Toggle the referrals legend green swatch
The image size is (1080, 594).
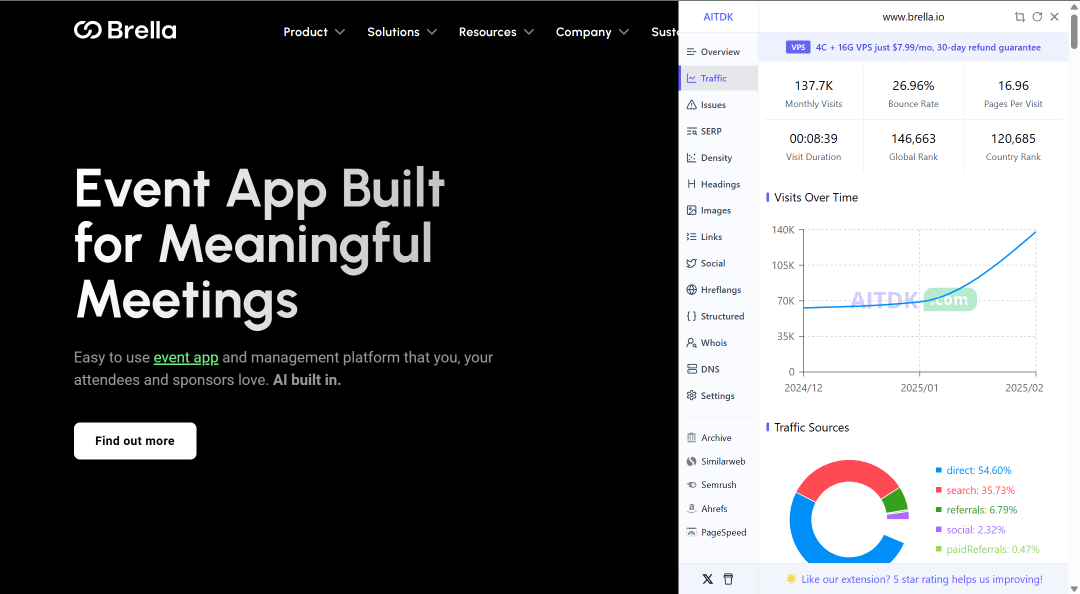click(x=939, y=510)
